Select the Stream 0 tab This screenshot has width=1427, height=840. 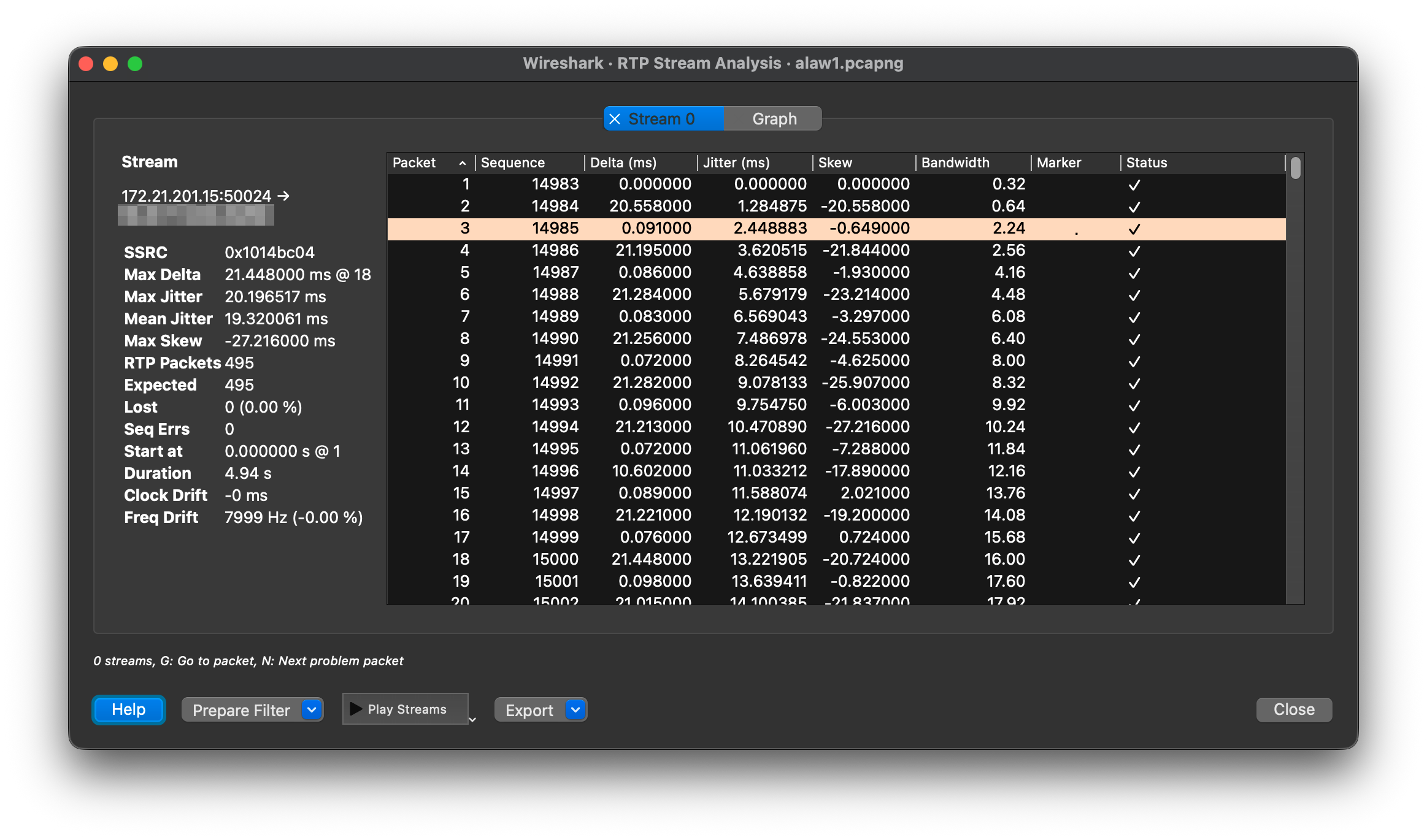point(663,119)
